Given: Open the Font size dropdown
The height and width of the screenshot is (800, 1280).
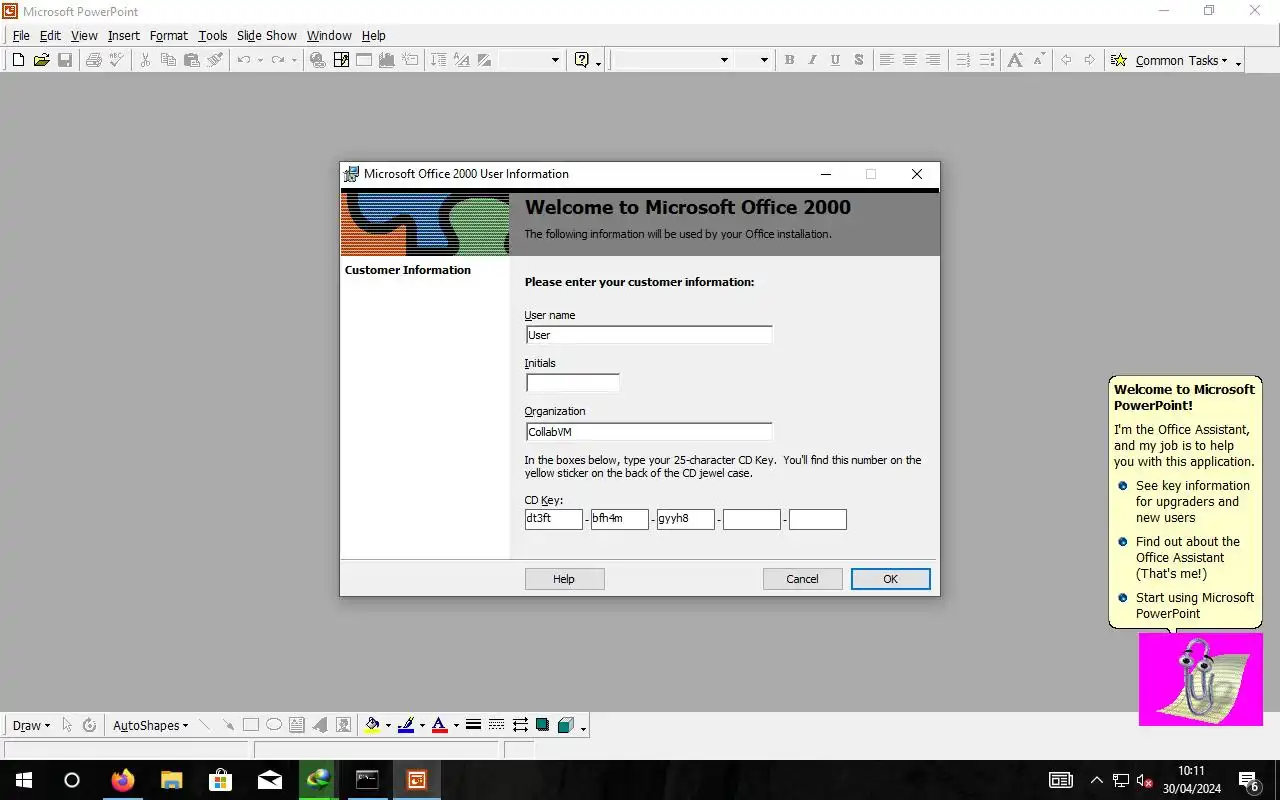Looking at the screenshot, I should (764, 60).
